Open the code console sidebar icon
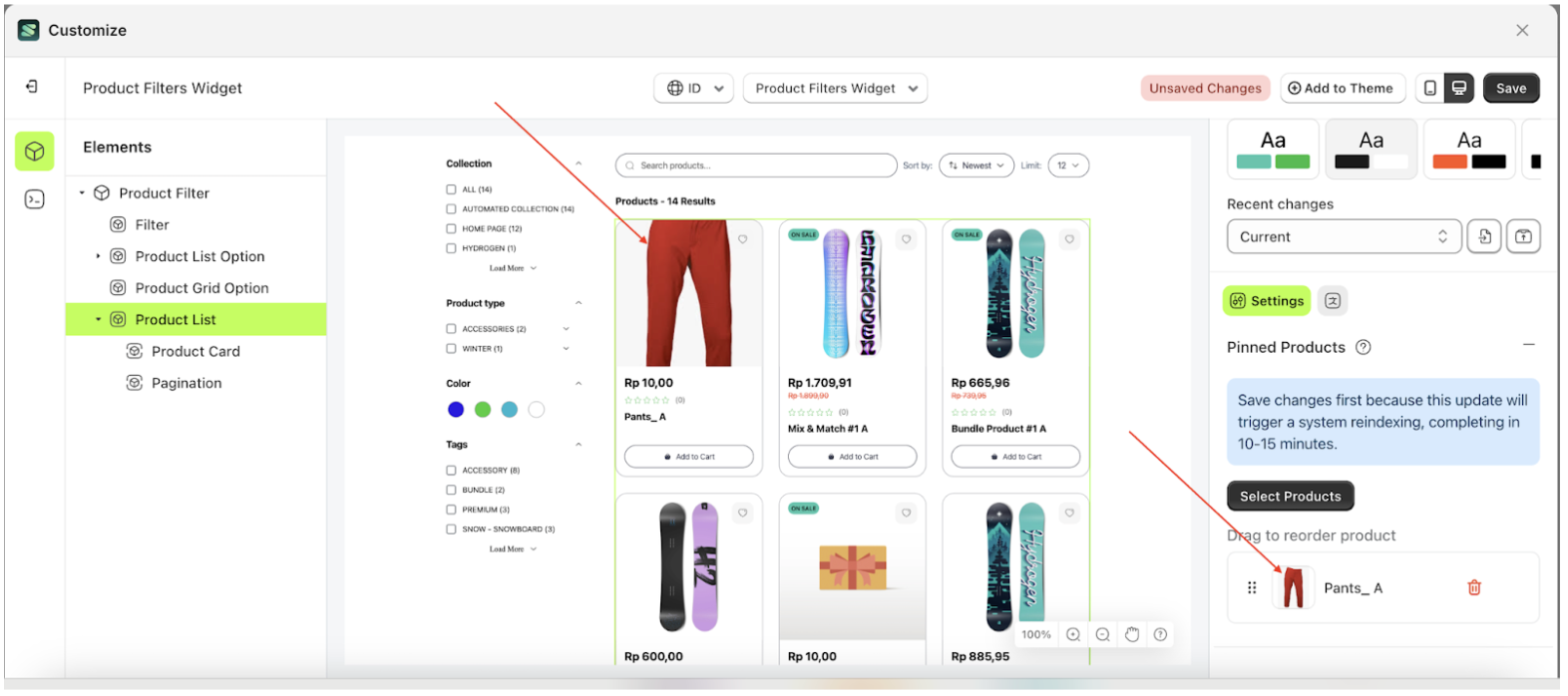Viewport: 1568px width, 696px height. [35, 199]
